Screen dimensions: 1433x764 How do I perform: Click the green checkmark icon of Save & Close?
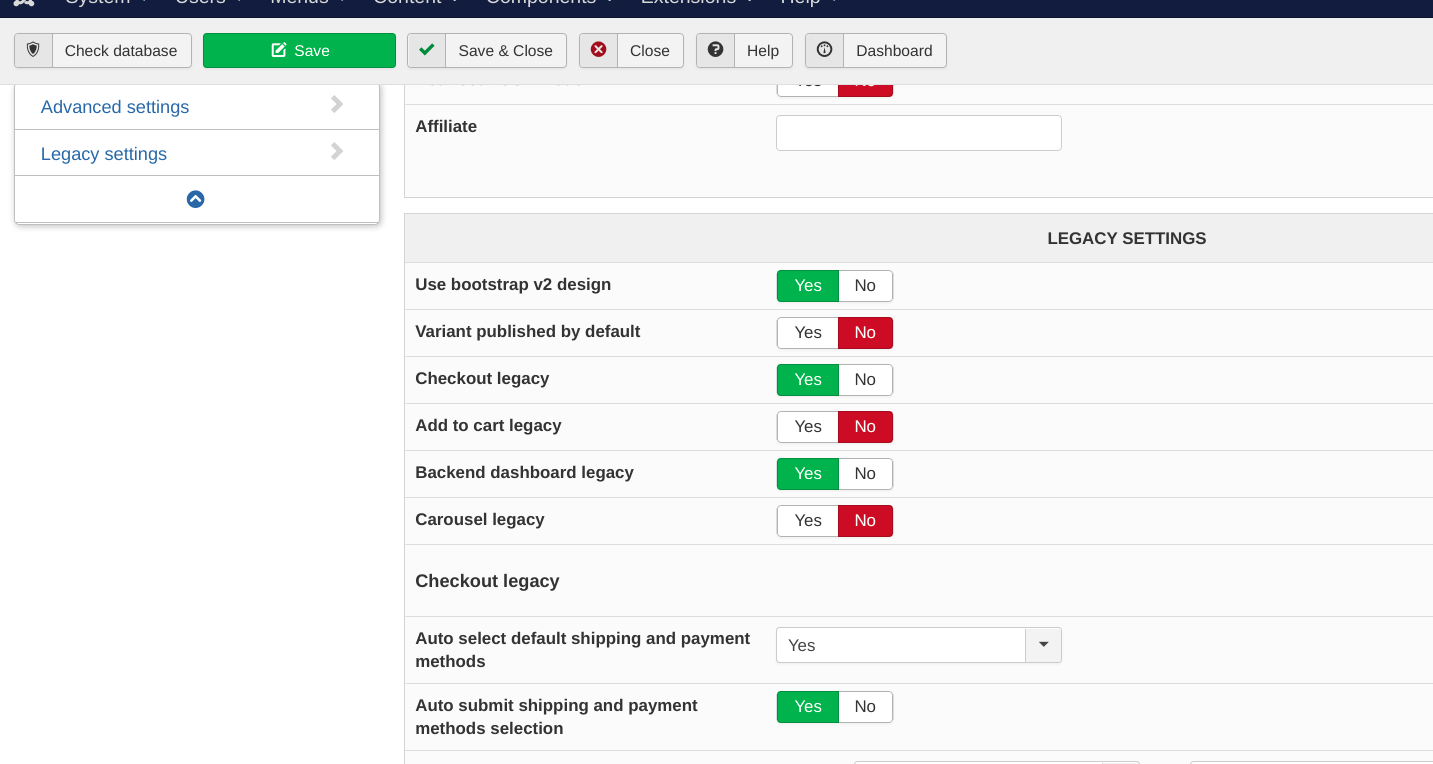click(427, 50)
